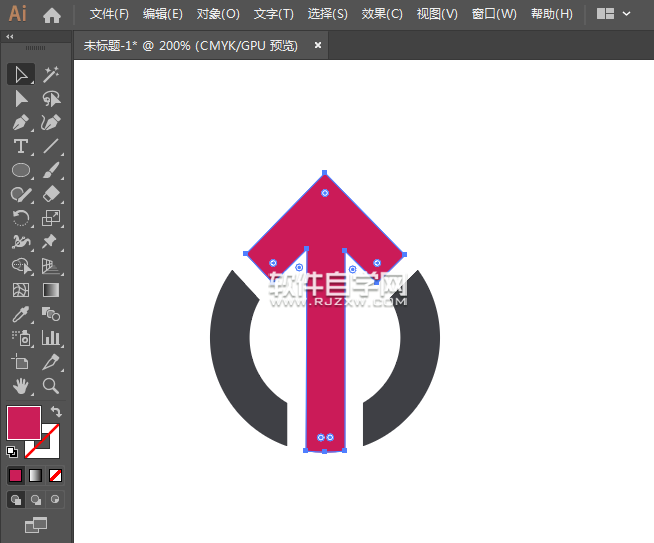
Task: Reset to default fill and stroke
Action: click(12, 451)
